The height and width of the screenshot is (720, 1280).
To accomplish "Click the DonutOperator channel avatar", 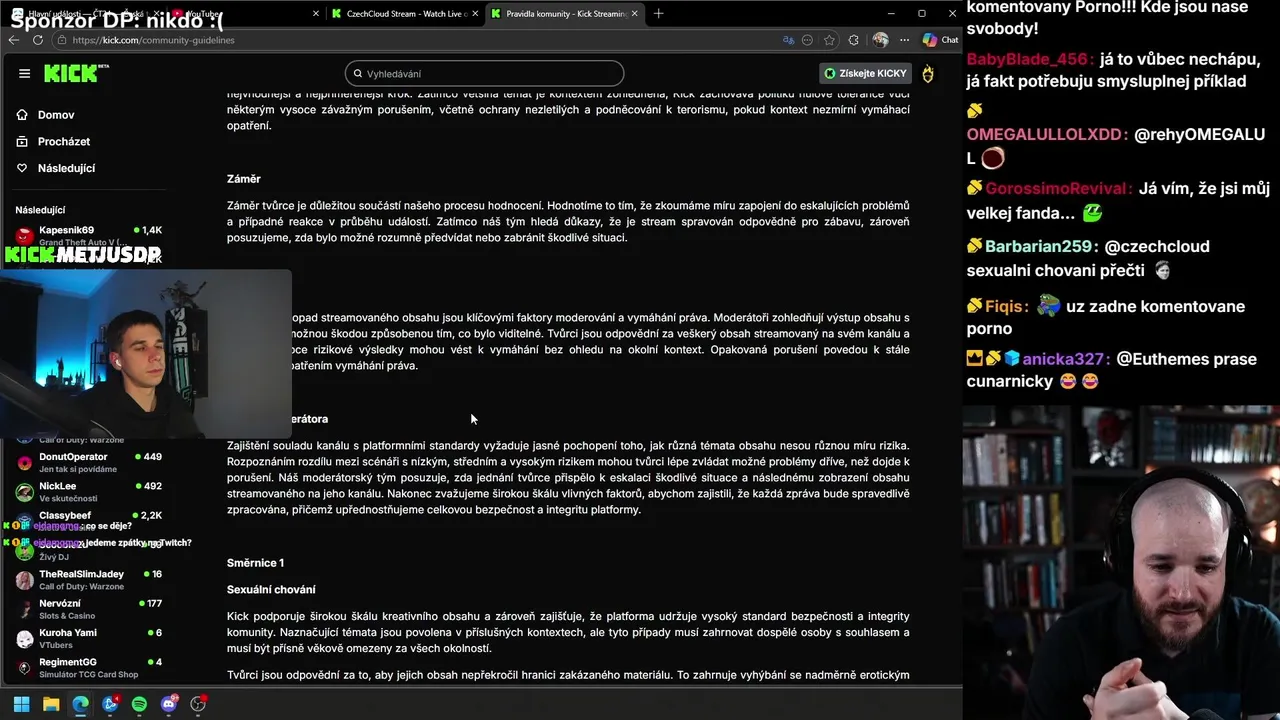I will click(24, 463).
